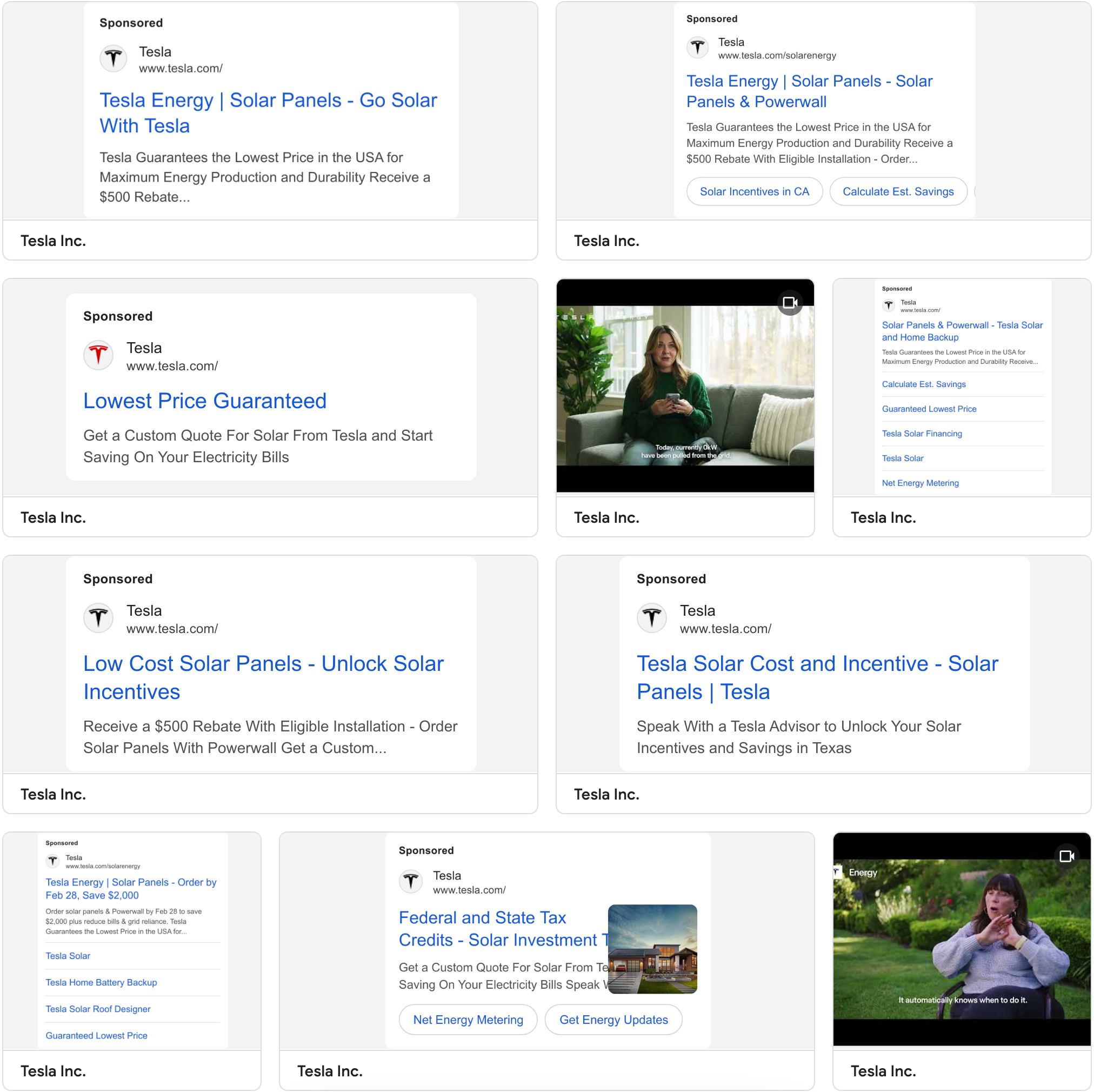Click 'Tesla Inc.' label under Lowest Price Guaranteed ad
The width and height of the screenshot is (1094, 1092).
click(53, 518)
